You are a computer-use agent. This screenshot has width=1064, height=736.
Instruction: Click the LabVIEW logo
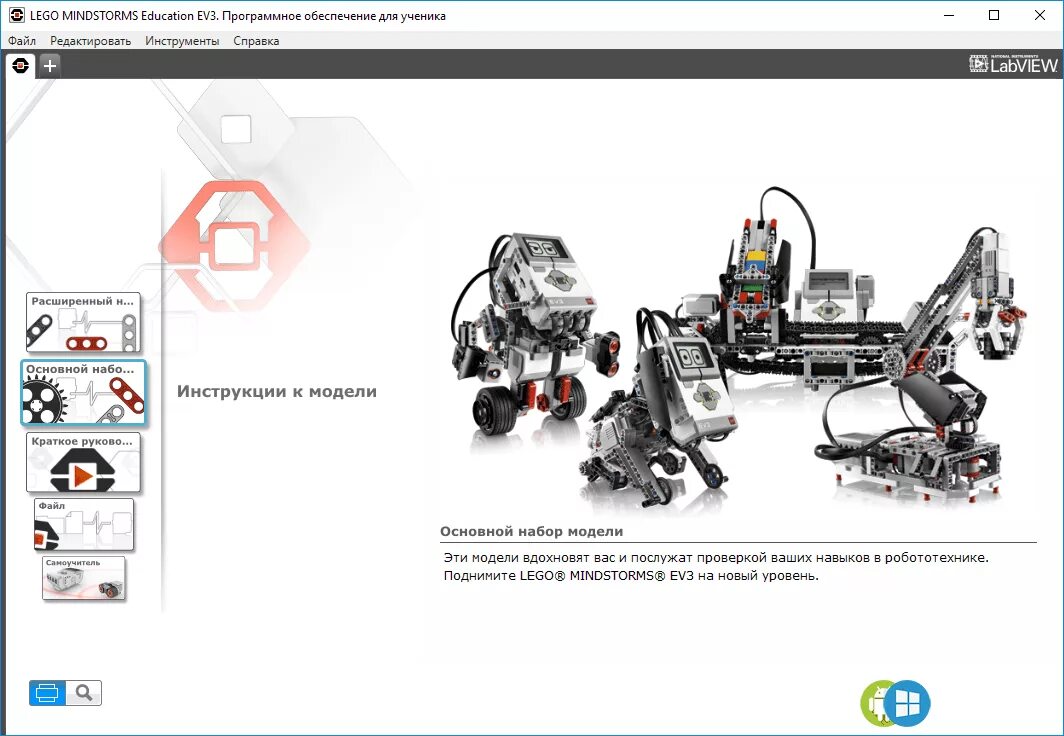(1014, 64)
